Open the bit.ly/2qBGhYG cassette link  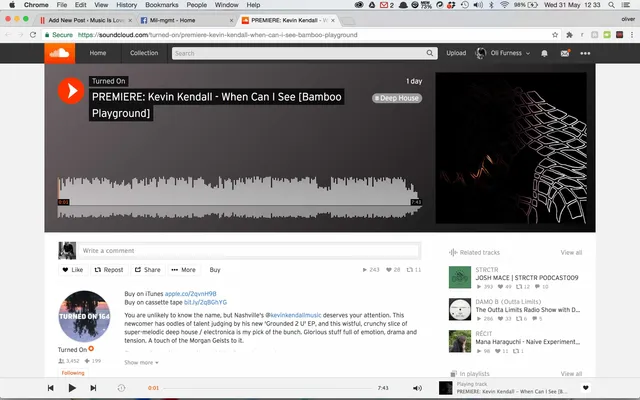coord(205,302)
